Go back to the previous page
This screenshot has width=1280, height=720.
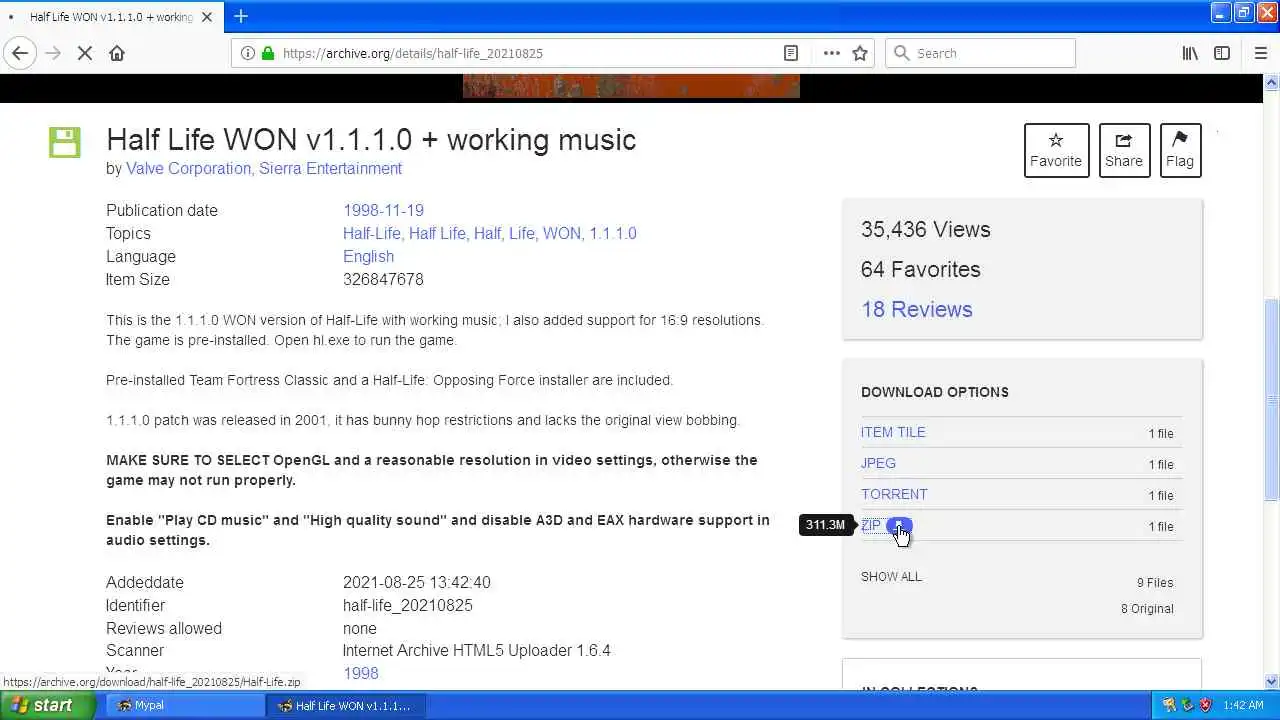tap(20, 53)
